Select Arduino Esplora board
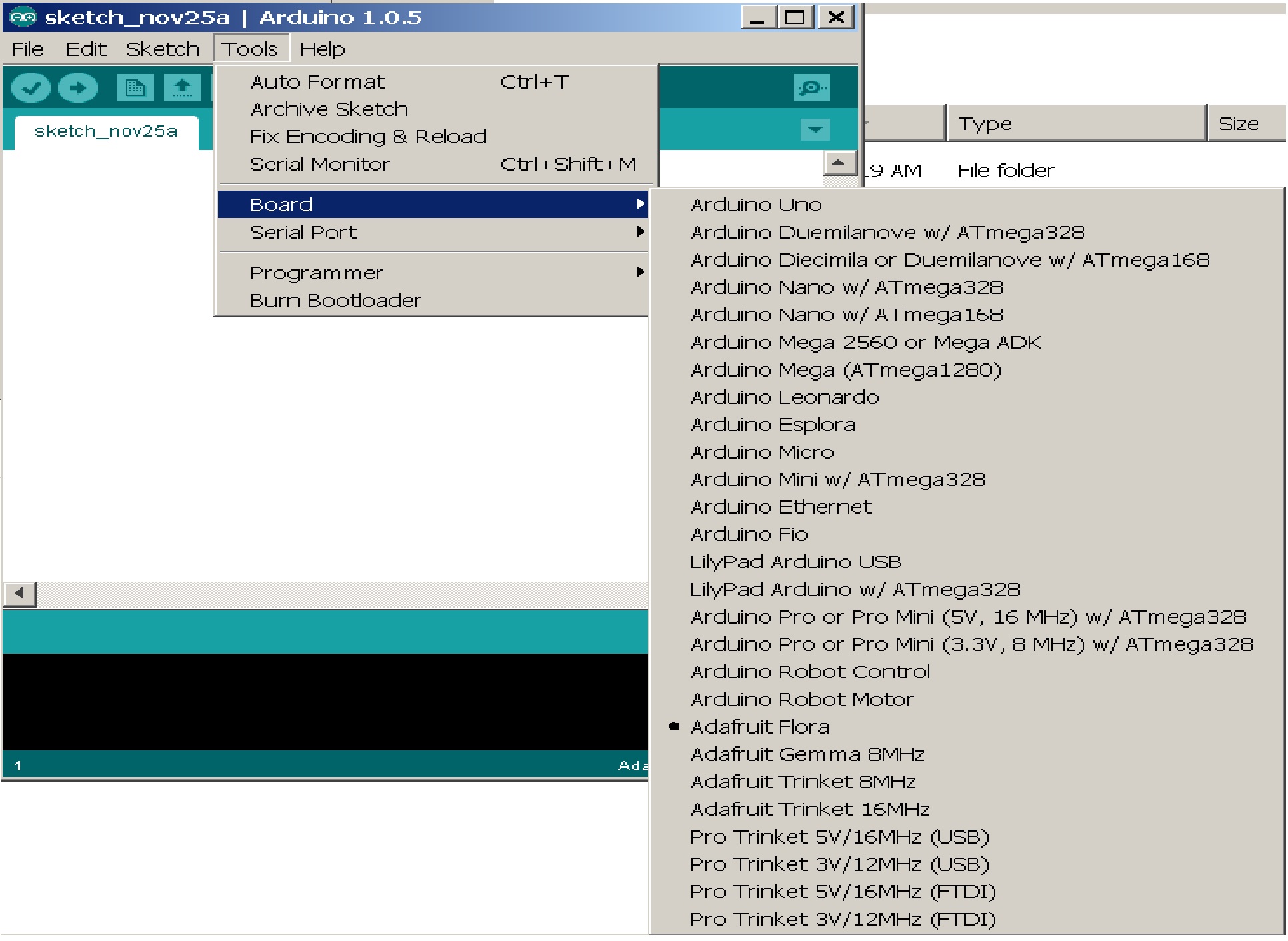1288x941 pixels. (967, 425)
